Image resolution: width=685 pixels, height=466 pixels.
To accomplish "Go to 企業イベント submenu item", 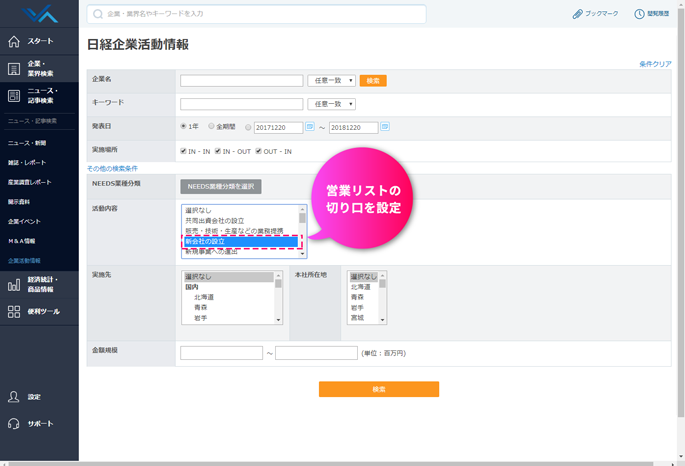I will click(24, 221).
